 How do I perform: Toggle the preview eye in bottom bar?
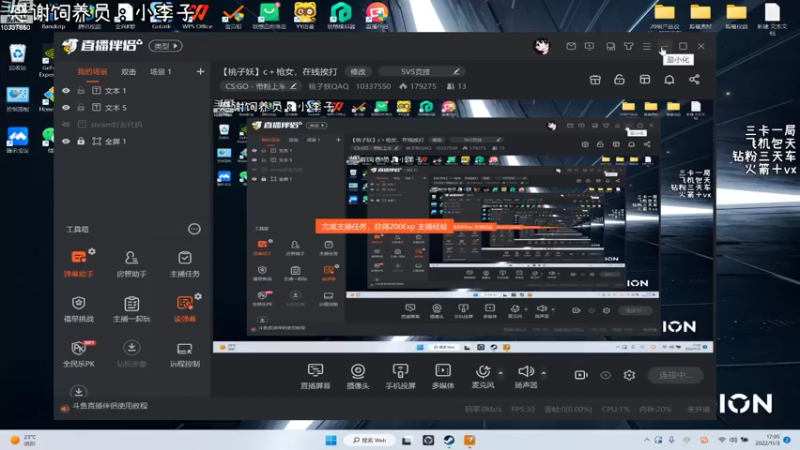(605, 375)
